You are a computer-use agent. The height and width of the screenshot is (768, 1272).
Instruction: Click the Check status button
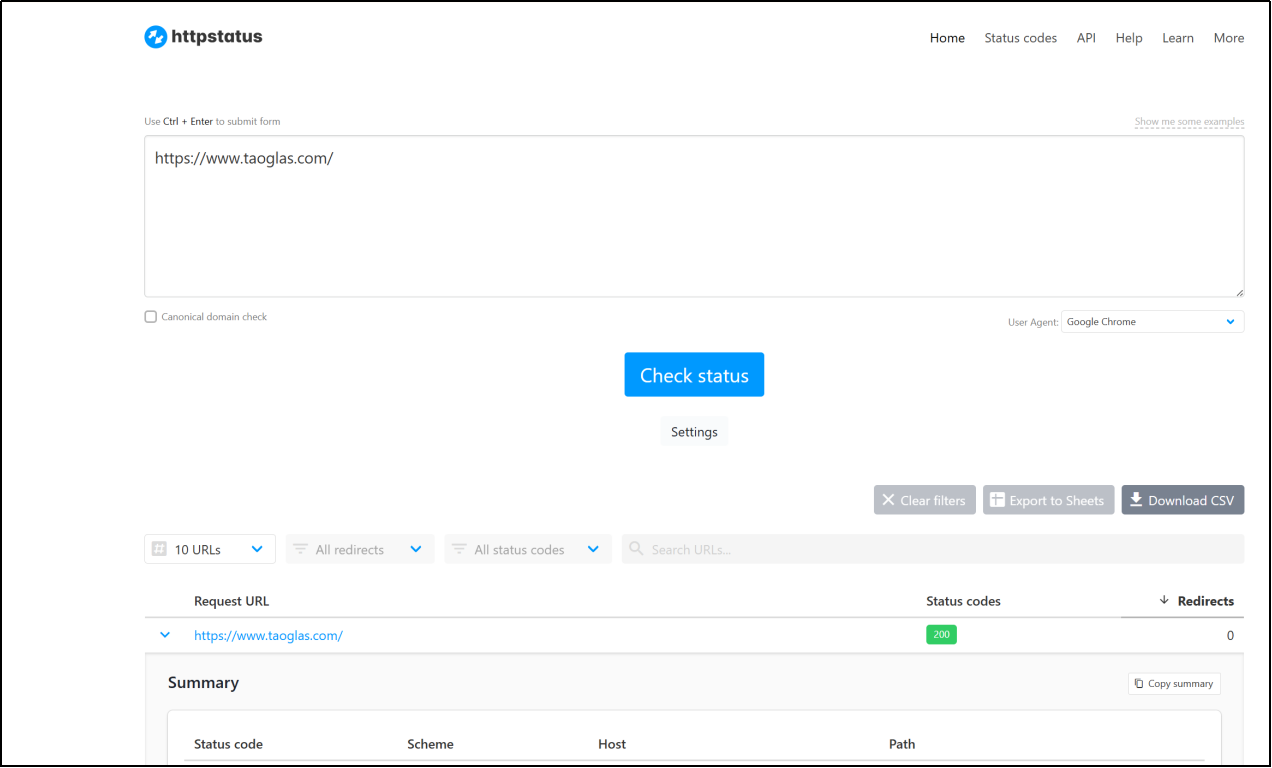[x=694, y=375]
